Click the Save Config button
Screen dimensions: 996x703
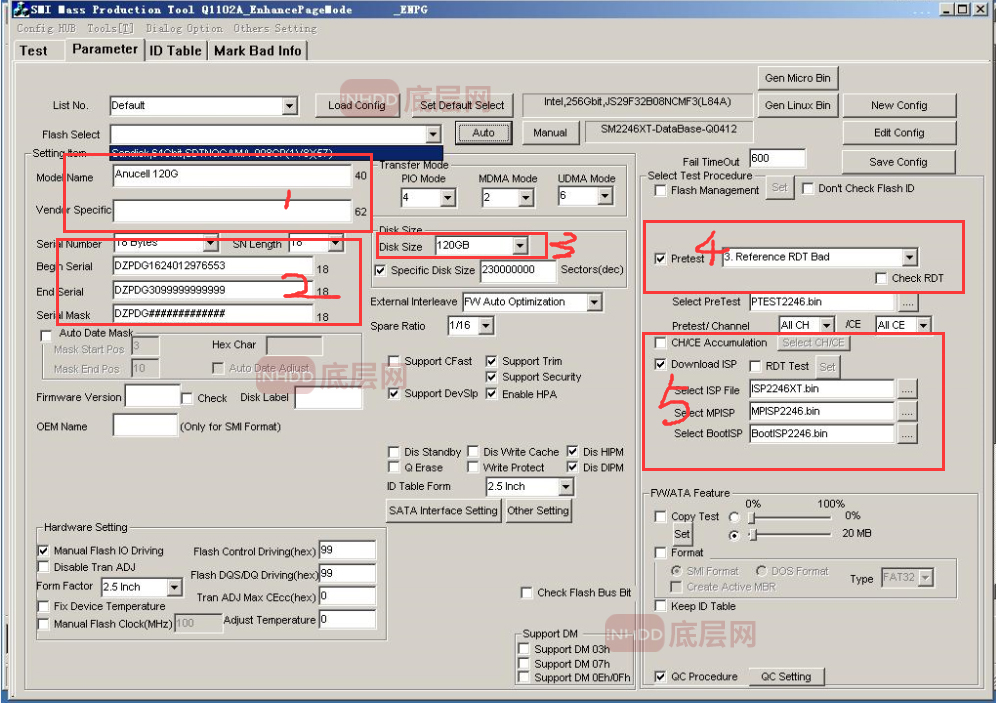pyautogui.click(x=898, y=162)
